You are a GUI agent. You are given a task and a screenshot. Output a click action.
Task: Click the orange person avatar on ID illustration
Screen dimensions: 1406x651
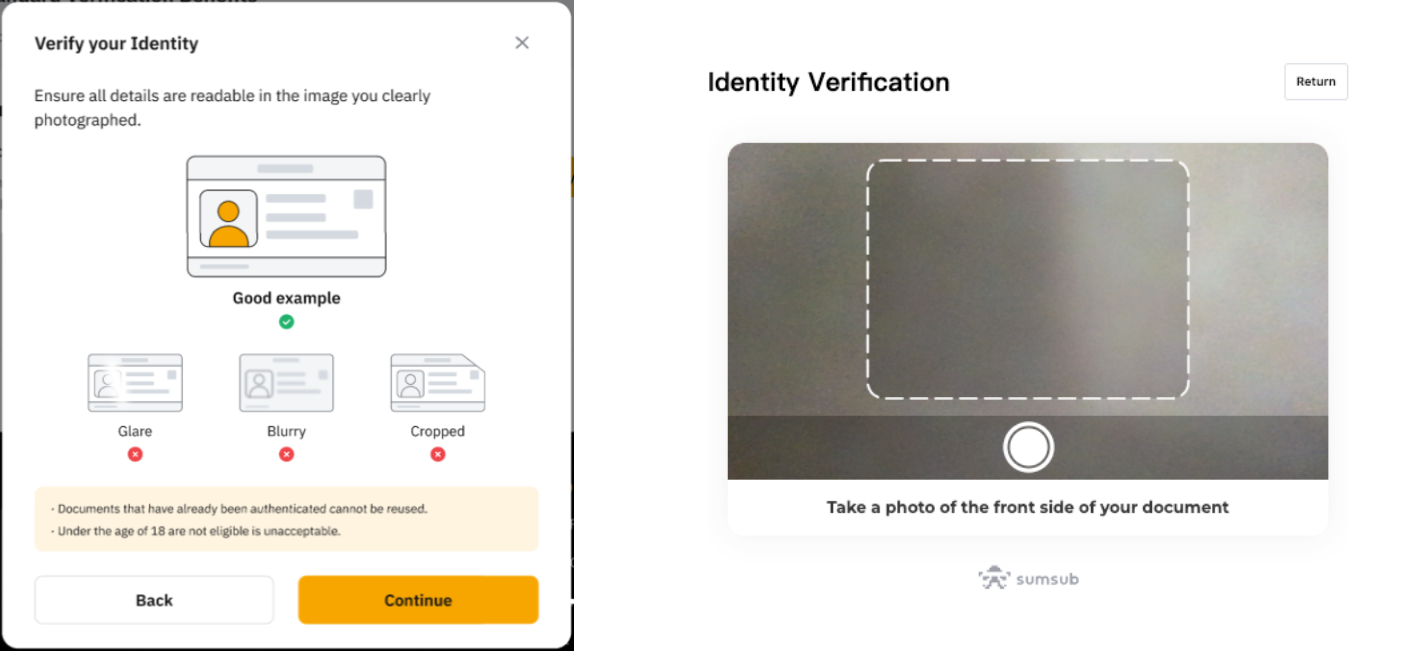[x=229, y=220]
